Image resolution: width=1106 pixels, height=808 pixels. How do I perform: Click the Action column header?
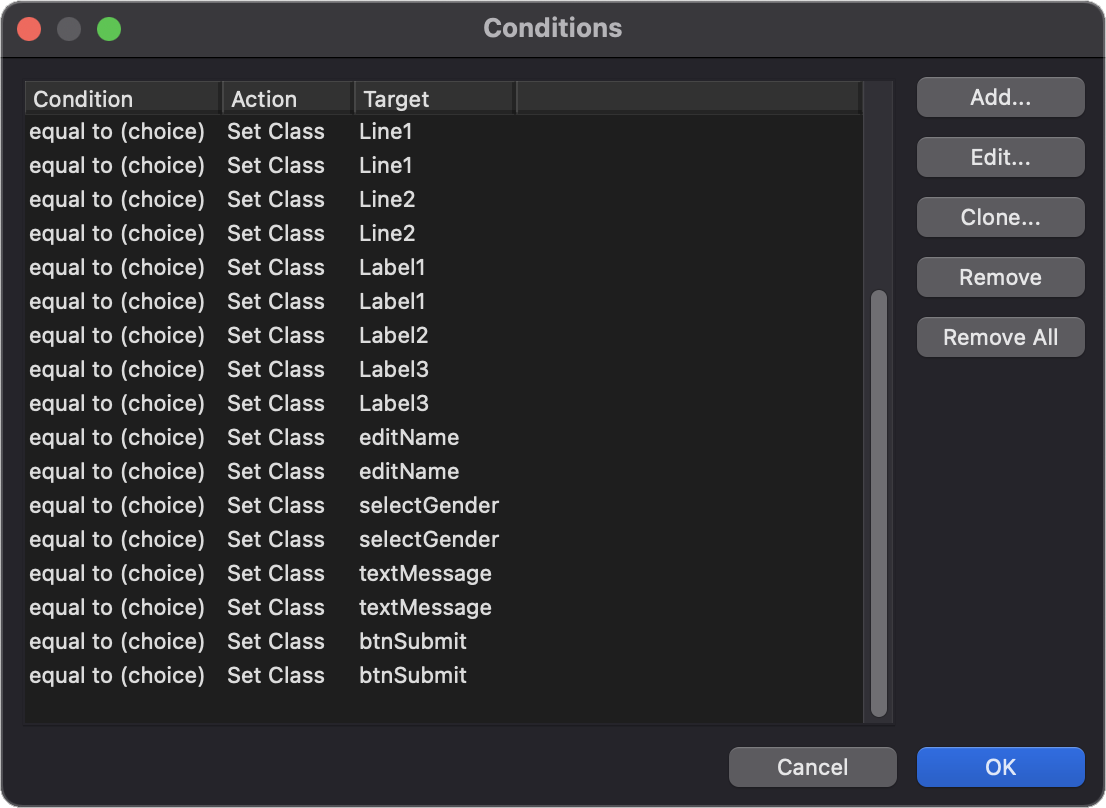click(x=287, y=99)
